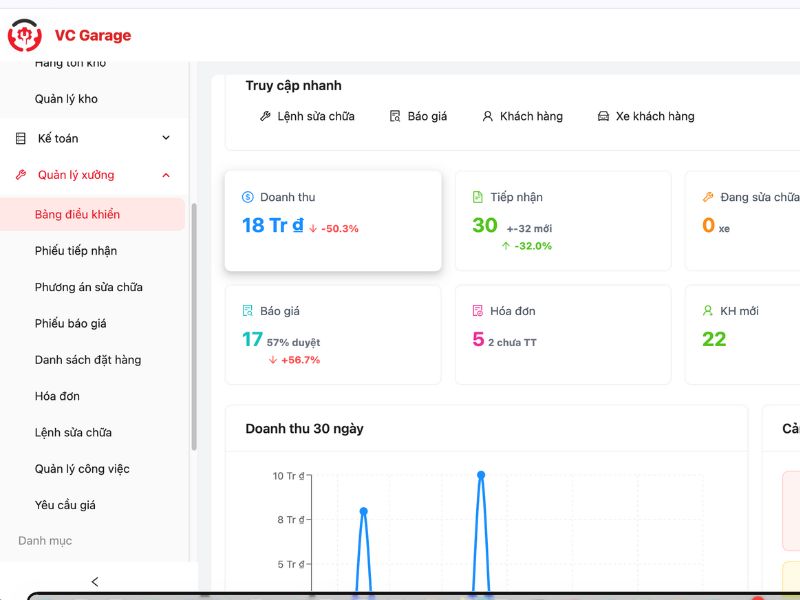The height and width of the screenshot is (600, 800).
Task: Click the Hóa đơn card icon
Action: tap(478, 311)
